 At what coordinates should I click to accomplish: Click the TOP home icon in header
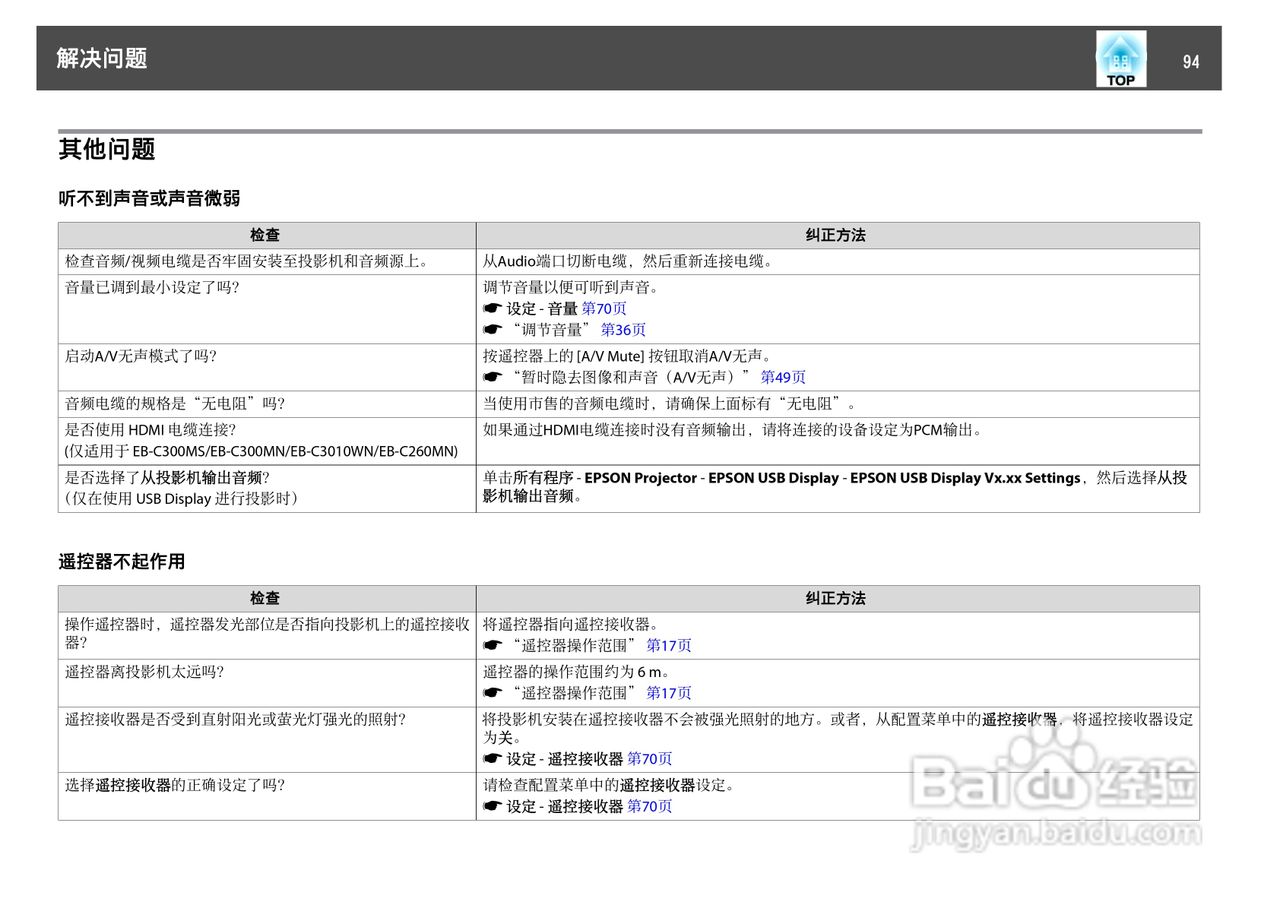(x=1121, y=59)
